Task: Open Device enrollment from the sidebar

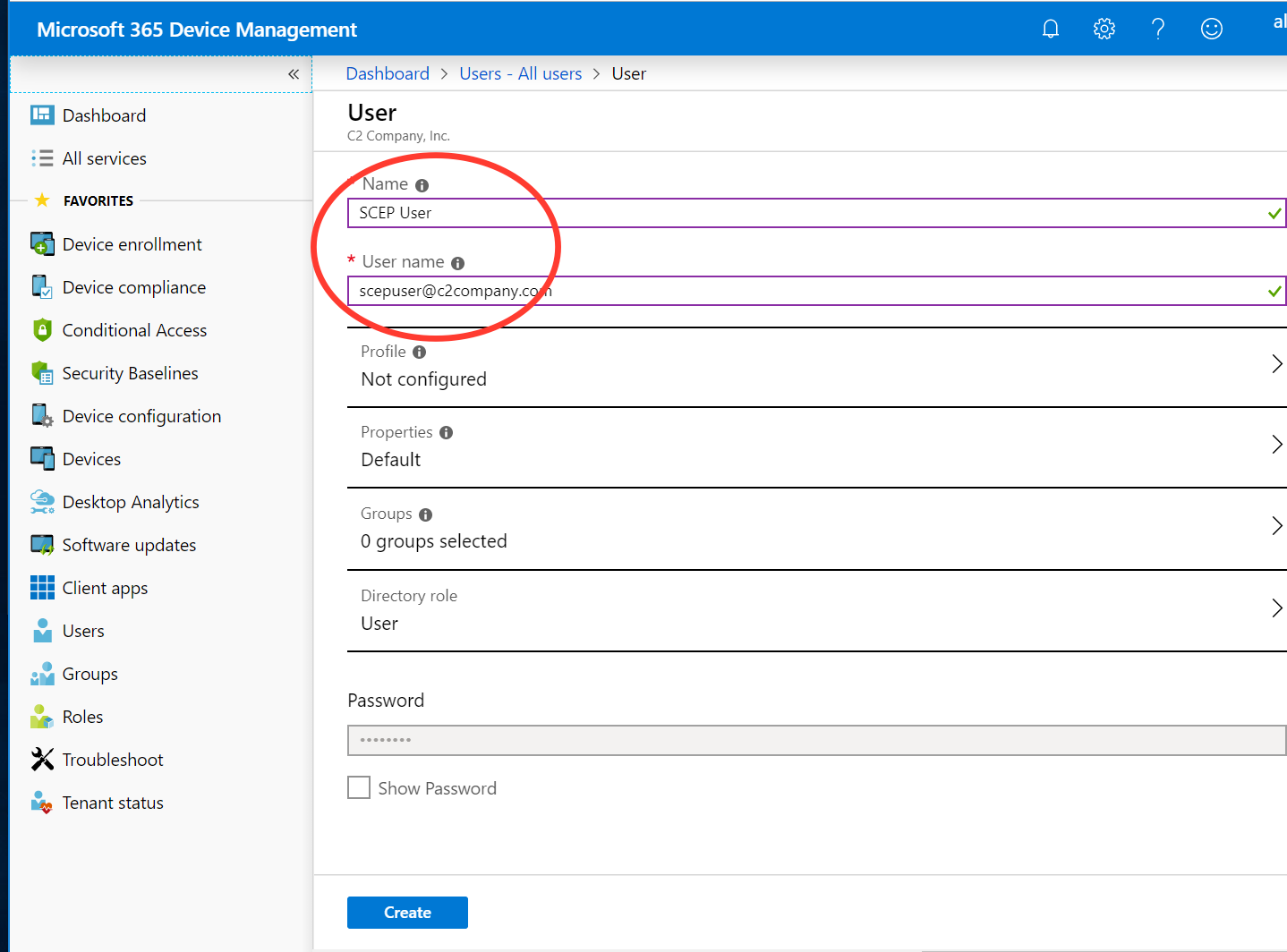Action: click(132, 243)
